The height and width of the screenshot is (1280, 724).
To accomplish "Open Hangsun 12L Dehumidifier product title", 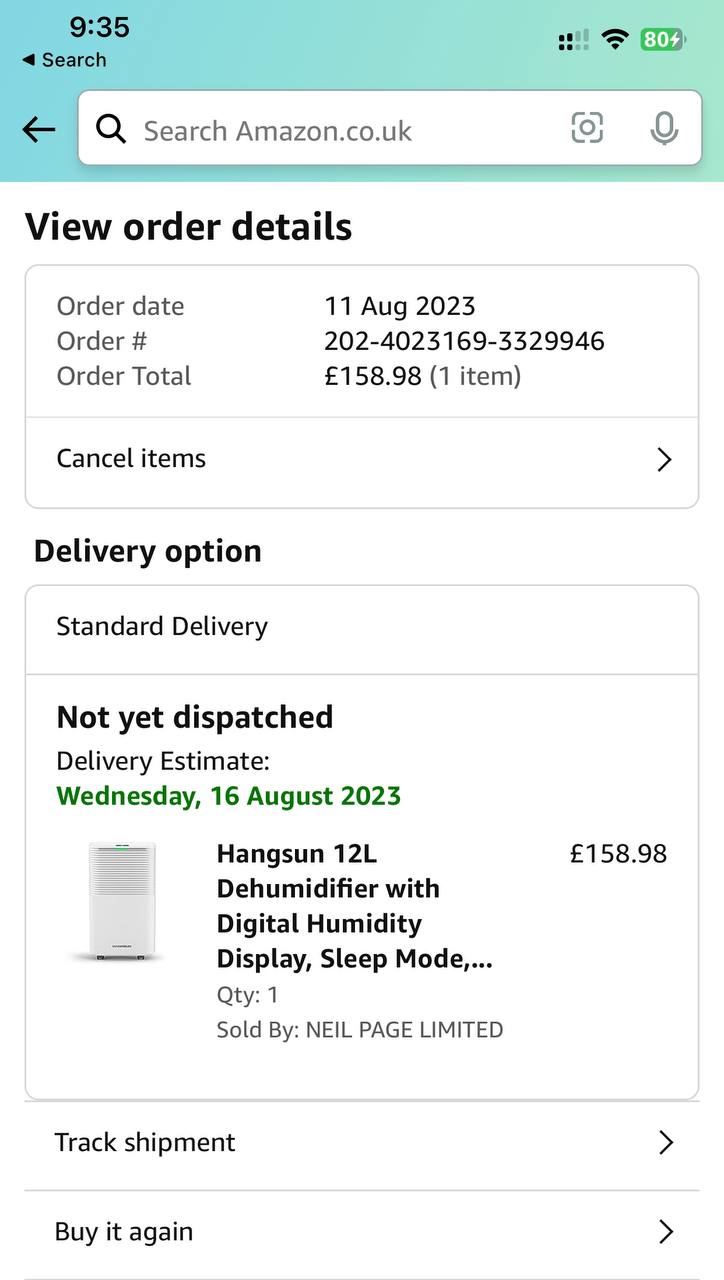I will 354,906.
